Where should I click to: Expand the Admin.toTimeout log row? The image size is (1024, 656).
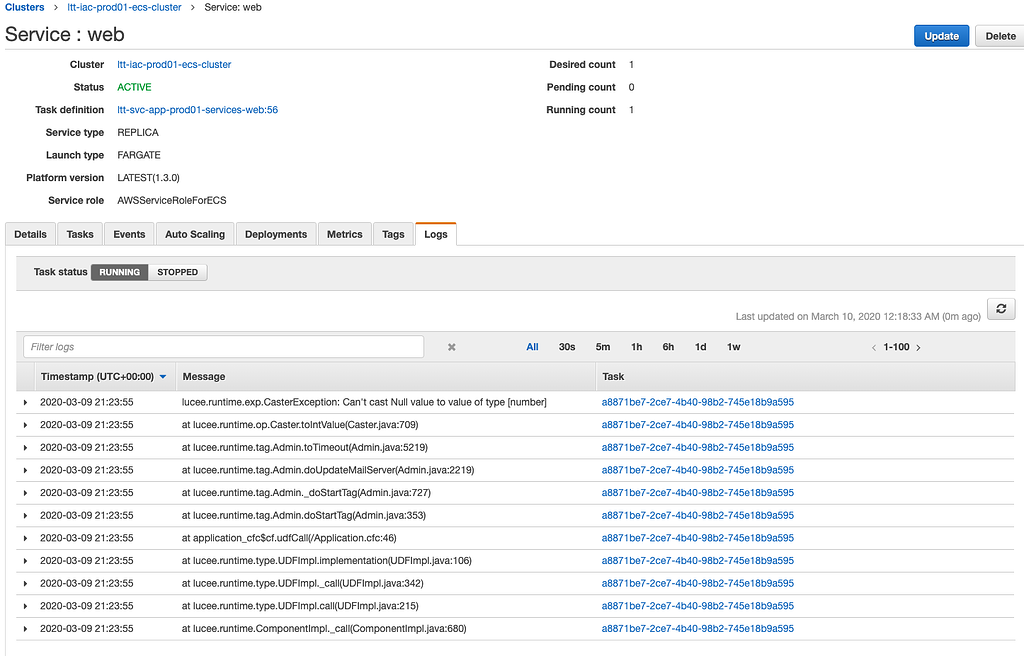coord(25,448)
